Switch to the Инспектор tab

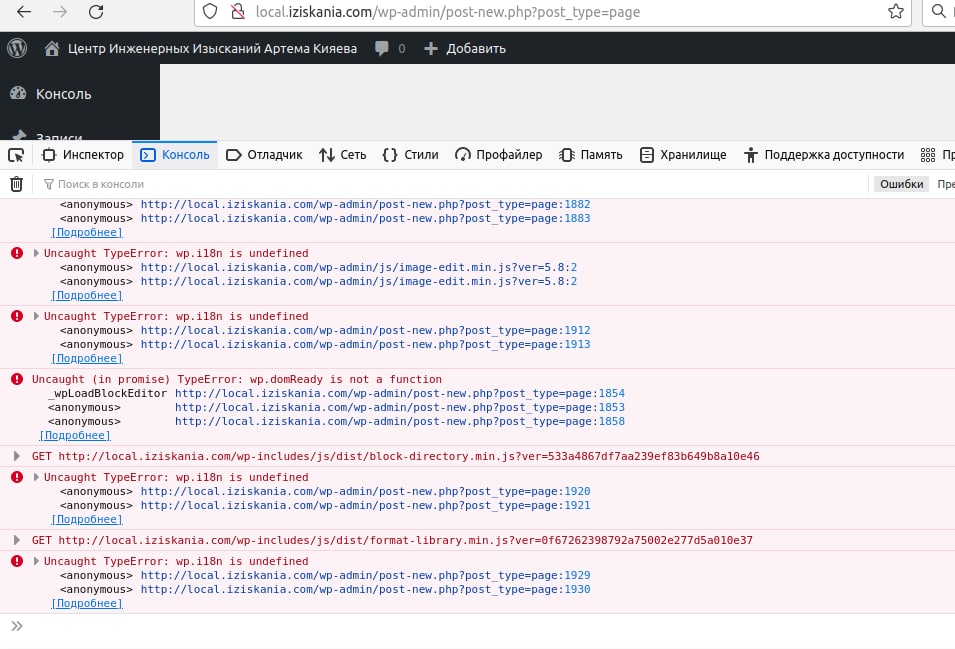[x=83, y=155]
